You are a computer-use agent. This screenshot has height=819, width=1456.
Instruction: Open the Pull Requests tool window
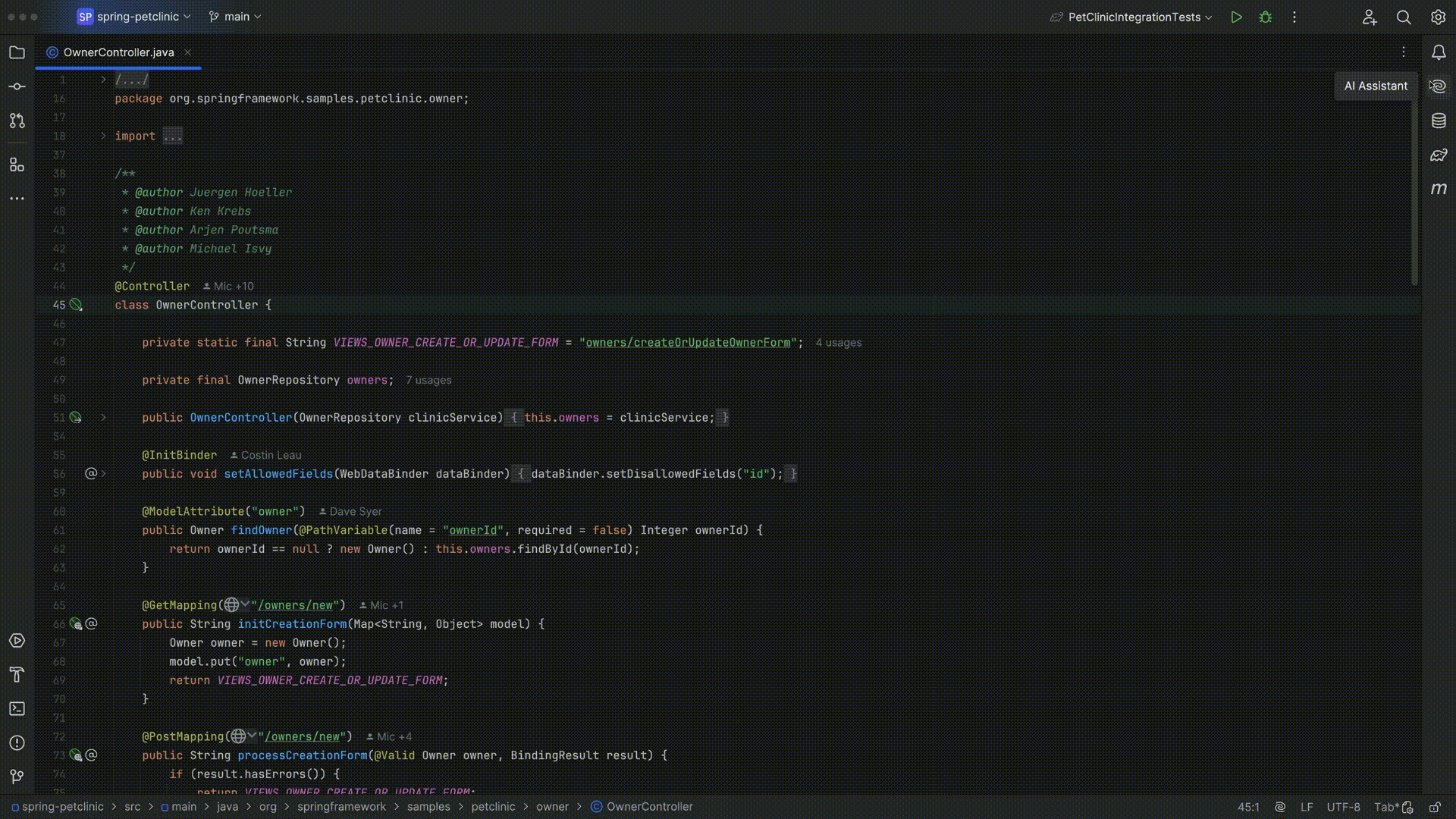point(17,121)
